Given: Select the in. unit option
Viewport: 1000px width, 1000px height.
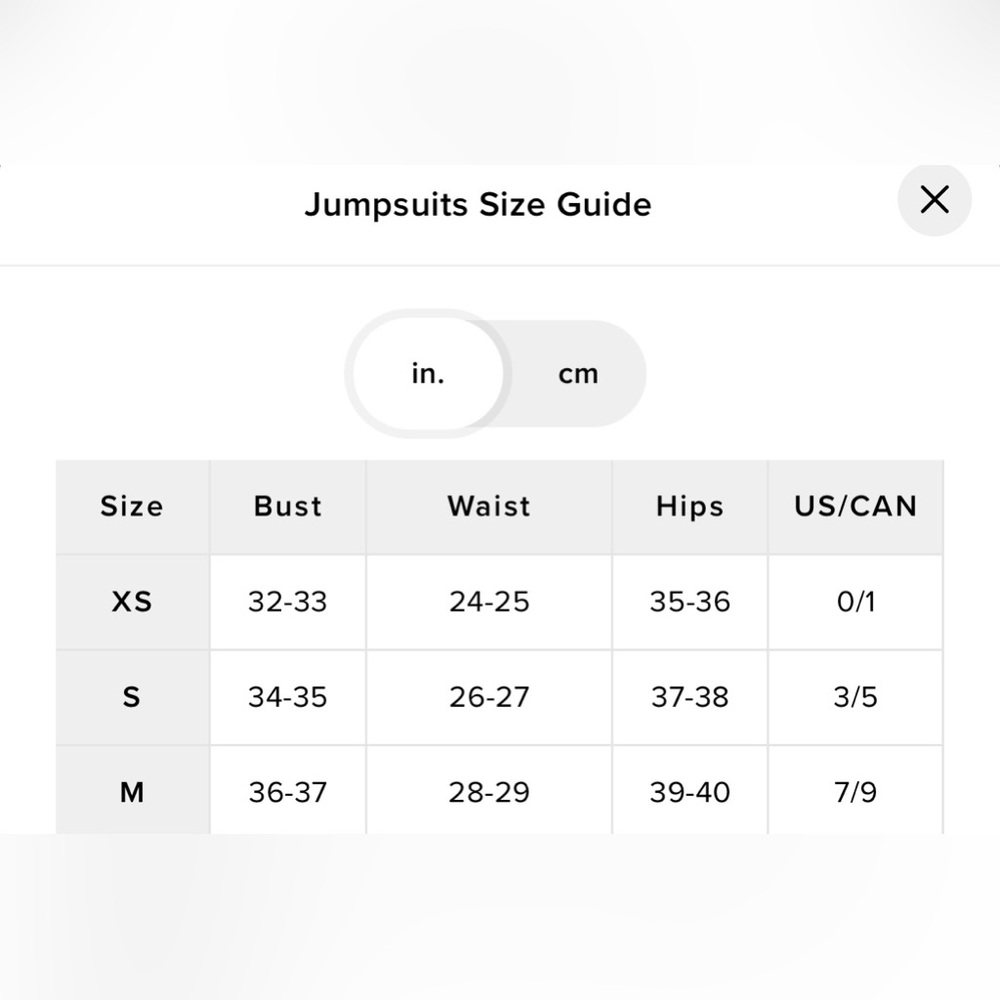Looking at the screenshot, I should [428, 374].
